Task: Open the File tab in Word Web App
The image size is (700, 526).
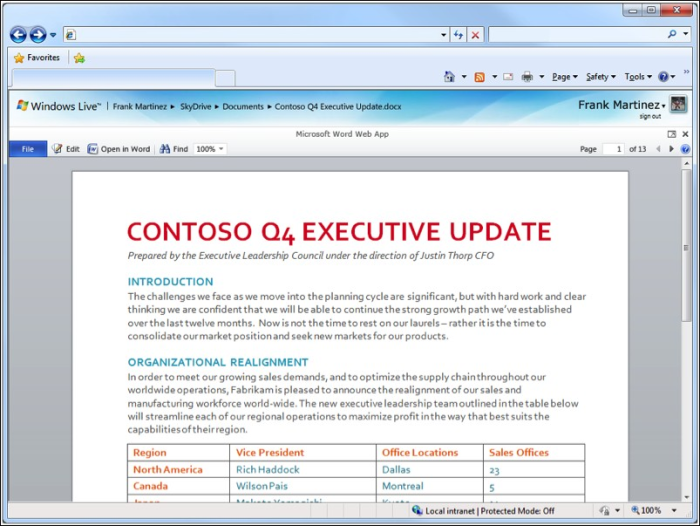Action: pyautogui.click(x=28, y=149)
